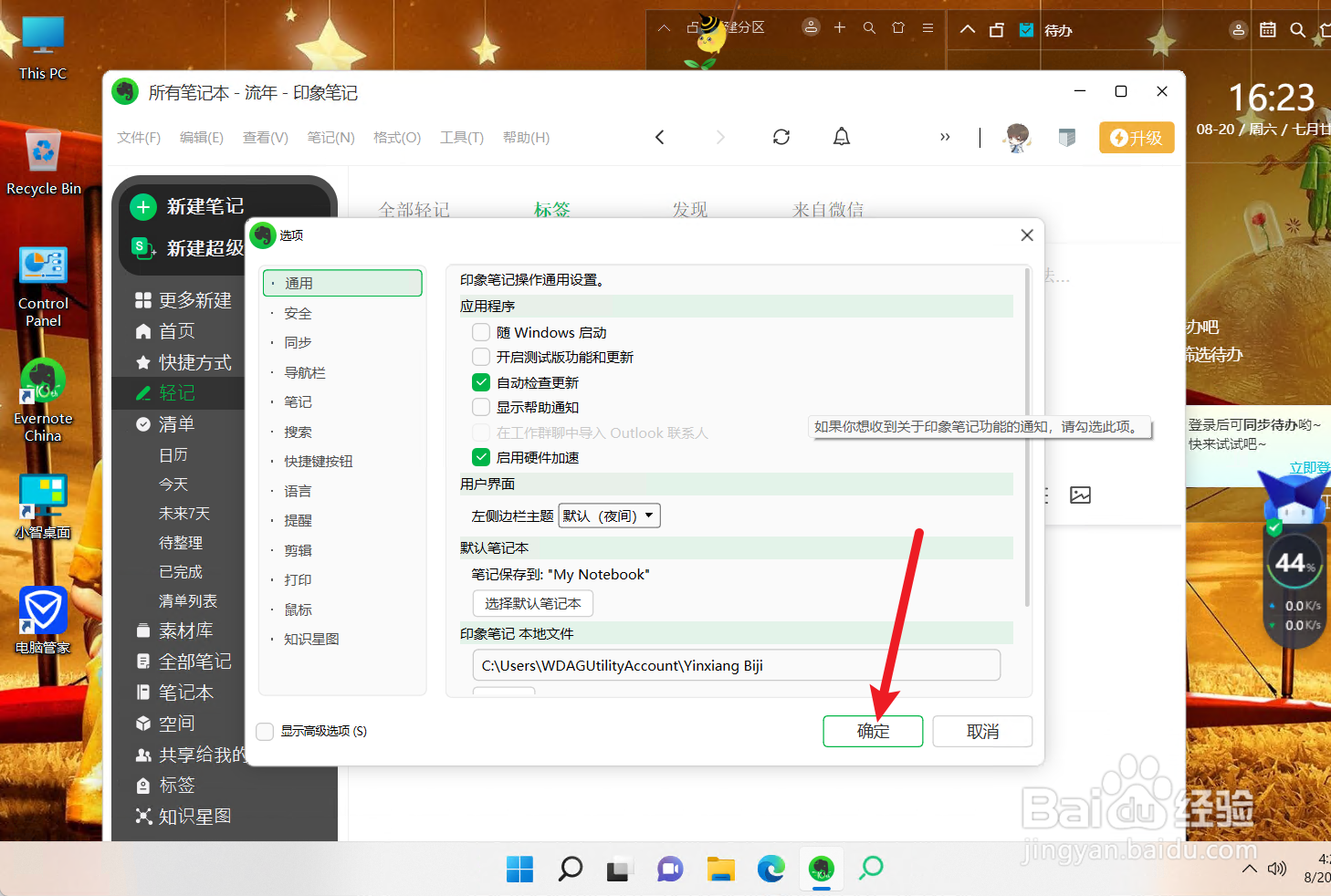Image resolution: width=1331 pixels, height=896 pixels.
Task: Click the local files path field
Action: coord(737,665)
